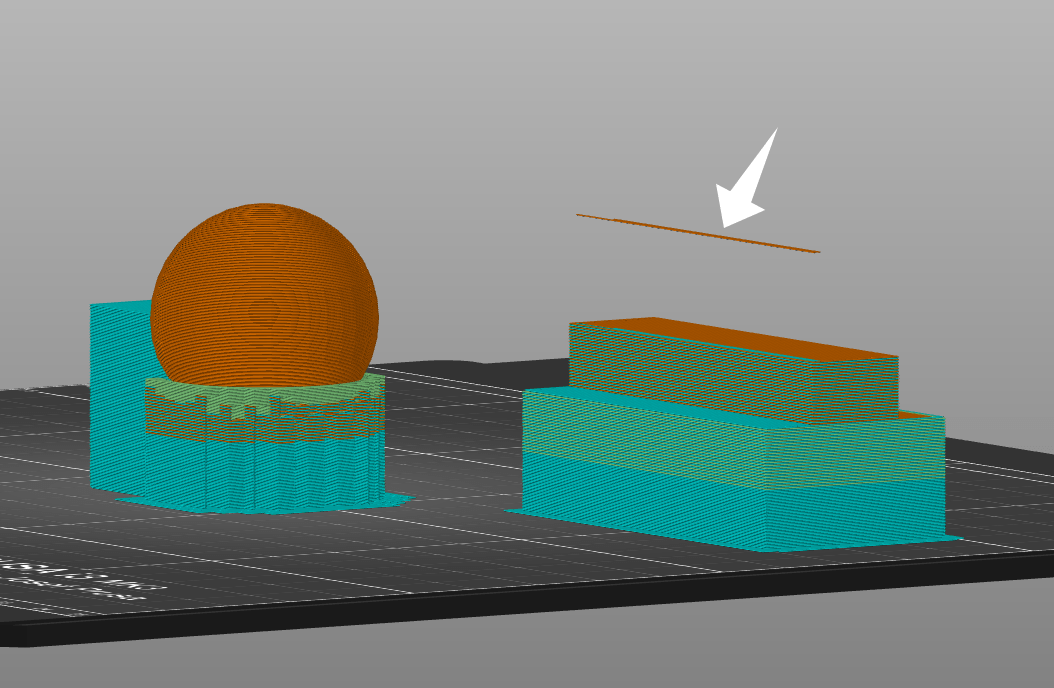
Task: Click the orange top surface of the right block
Action: click(x=780, y=340)
